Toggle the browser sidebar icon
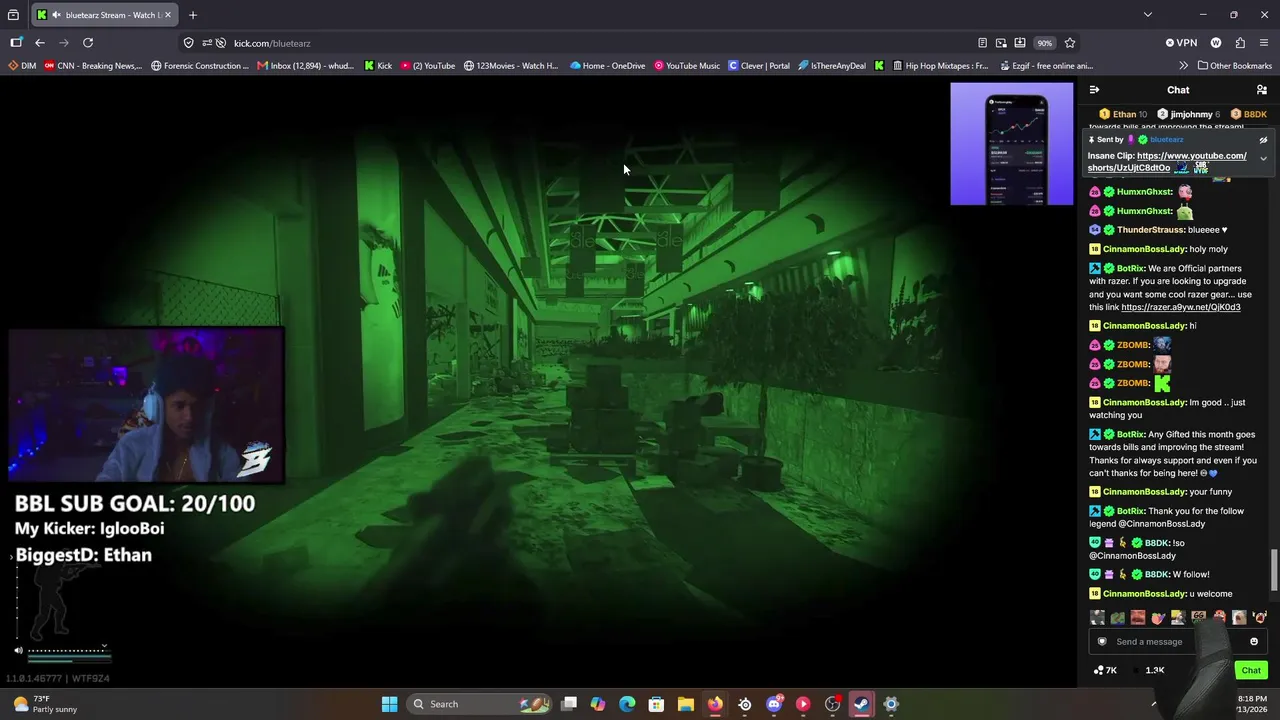The image size is (1280, 720). point(16,43)
